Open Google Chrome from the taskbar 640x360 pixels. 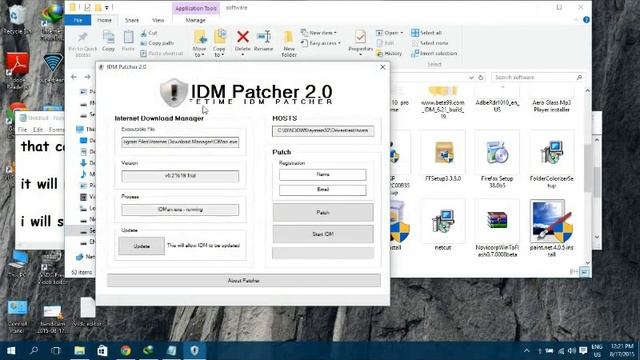point(126,350)
